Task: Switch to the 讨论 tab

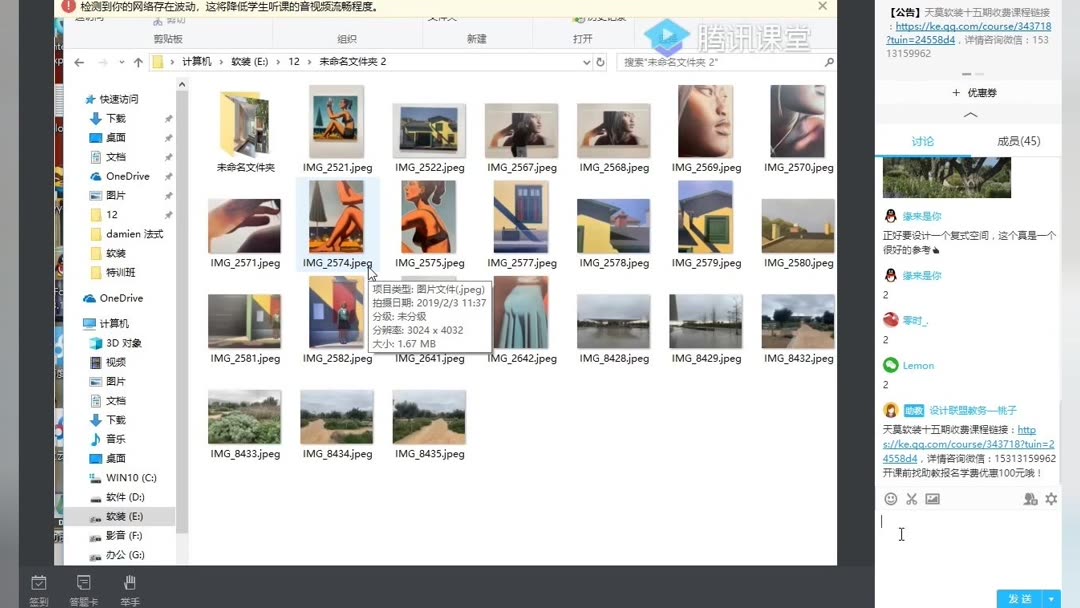Action: pos(922,141)
